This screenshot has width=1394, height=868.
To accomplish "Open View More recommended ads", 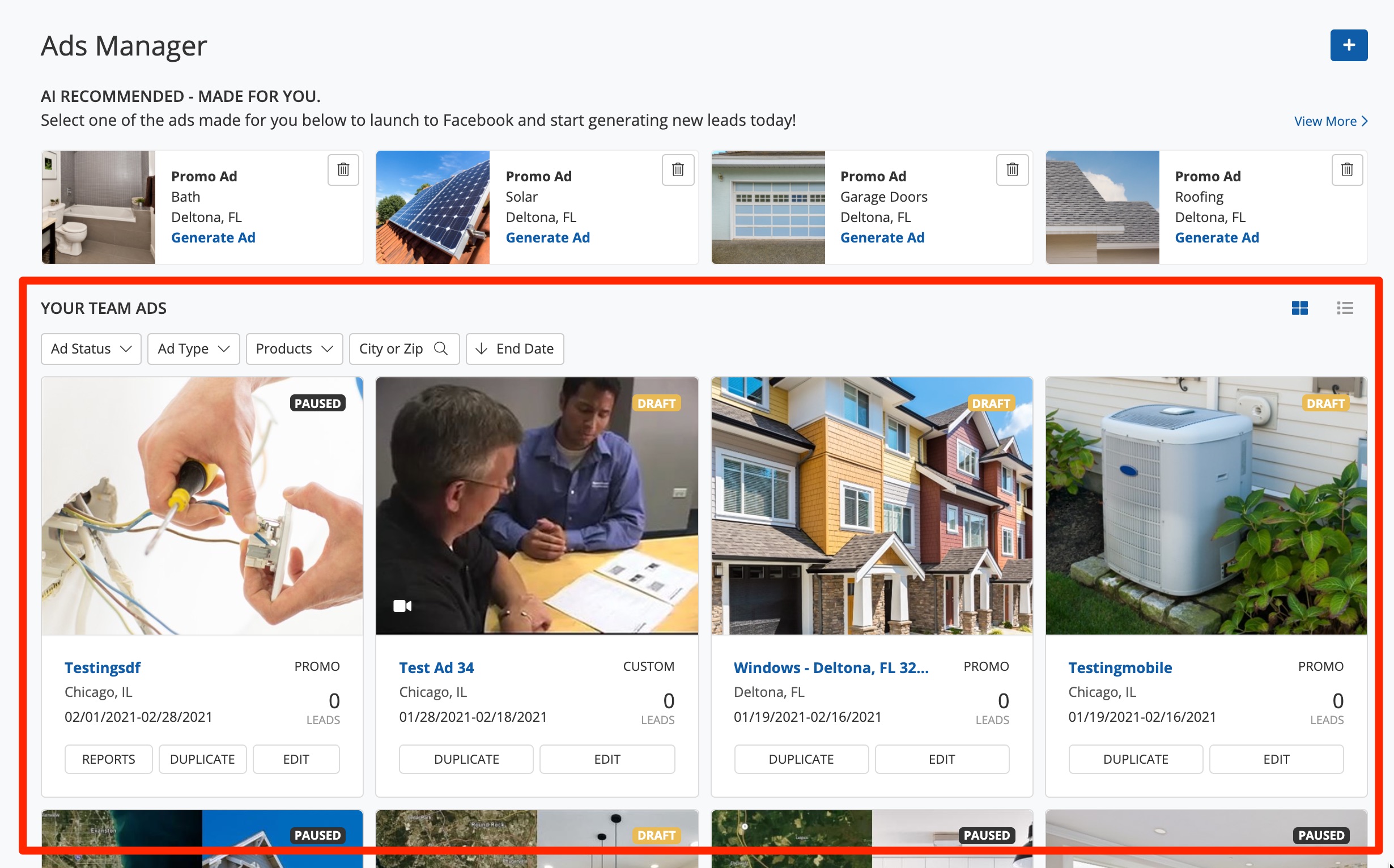I will 1331,121.
